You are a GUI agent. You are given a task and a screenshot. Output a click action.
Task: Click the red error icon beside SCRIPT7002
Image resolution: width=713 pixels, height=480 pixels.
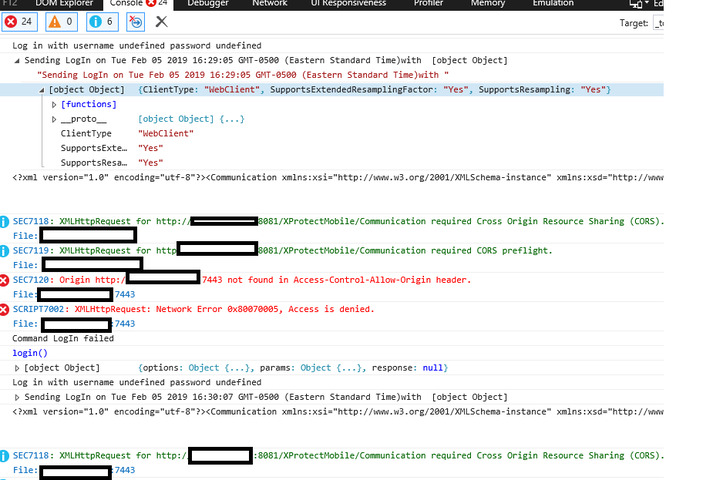point(5,310)
